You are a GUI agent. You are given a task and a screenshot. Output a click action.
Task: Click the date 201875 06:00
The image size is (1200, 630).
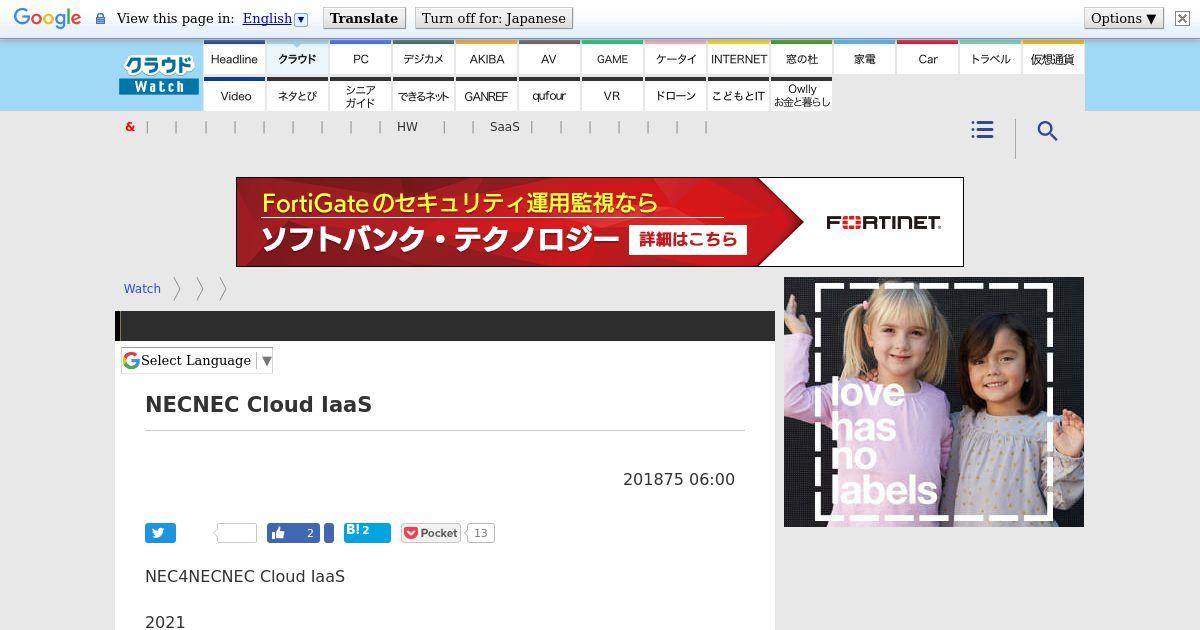(x=679, y=479)
